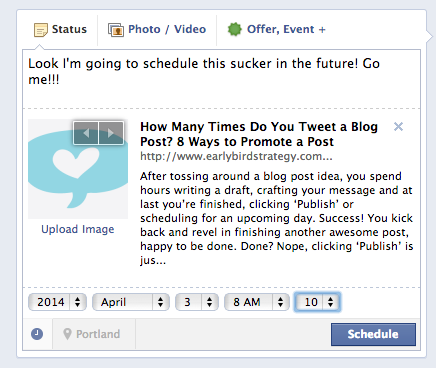
Task: Click the Photo / Video camera icon
Action: pos(116,30)
